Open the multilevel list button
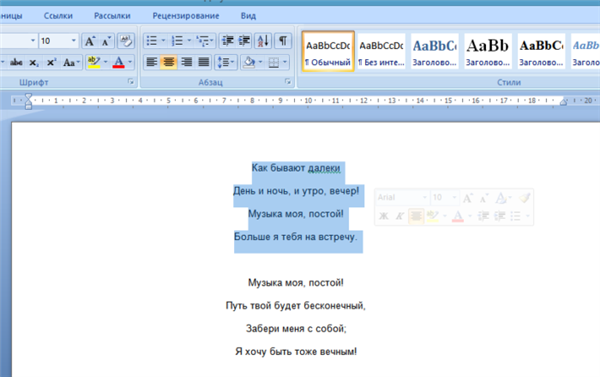Screen dimensions: 600x377 (205, 41)
